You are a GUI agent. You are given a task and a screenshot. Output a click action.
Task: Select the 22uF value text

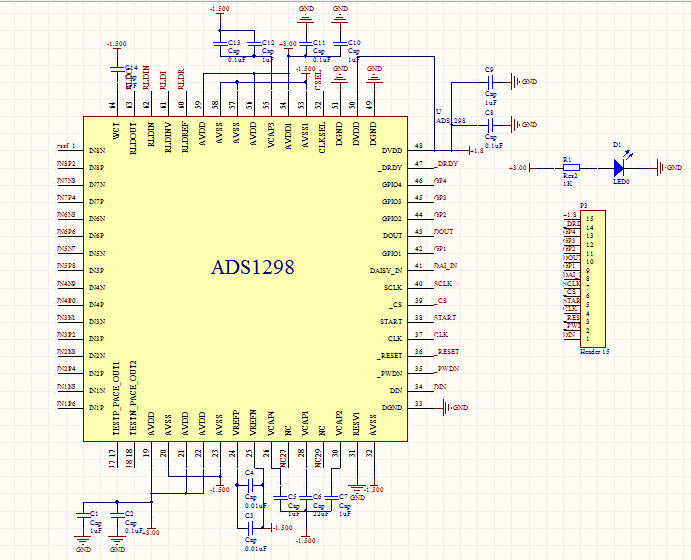point(320,514)
